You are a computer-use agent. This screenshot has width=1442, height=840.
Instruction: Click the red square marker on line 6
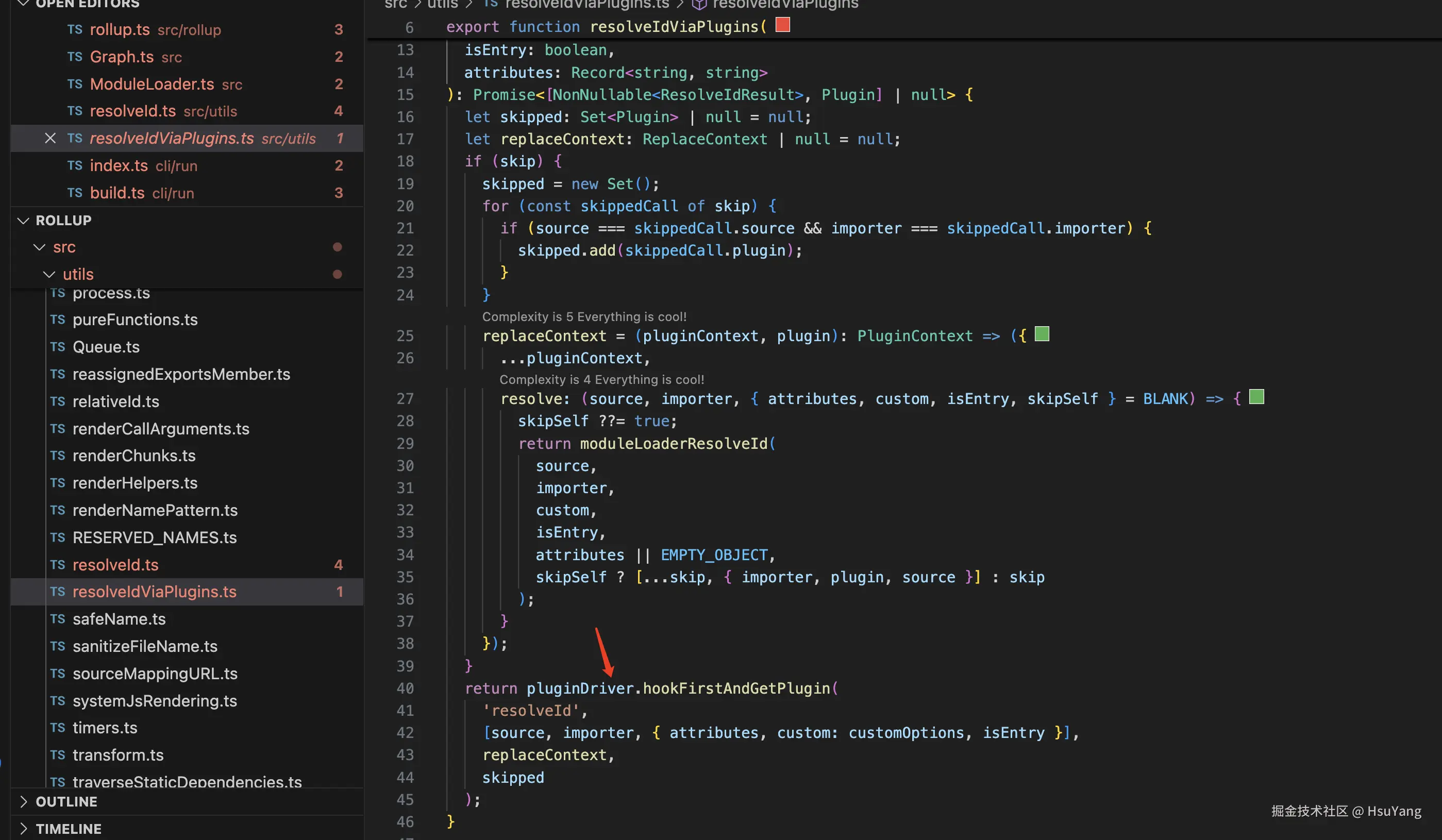[782, 25]
